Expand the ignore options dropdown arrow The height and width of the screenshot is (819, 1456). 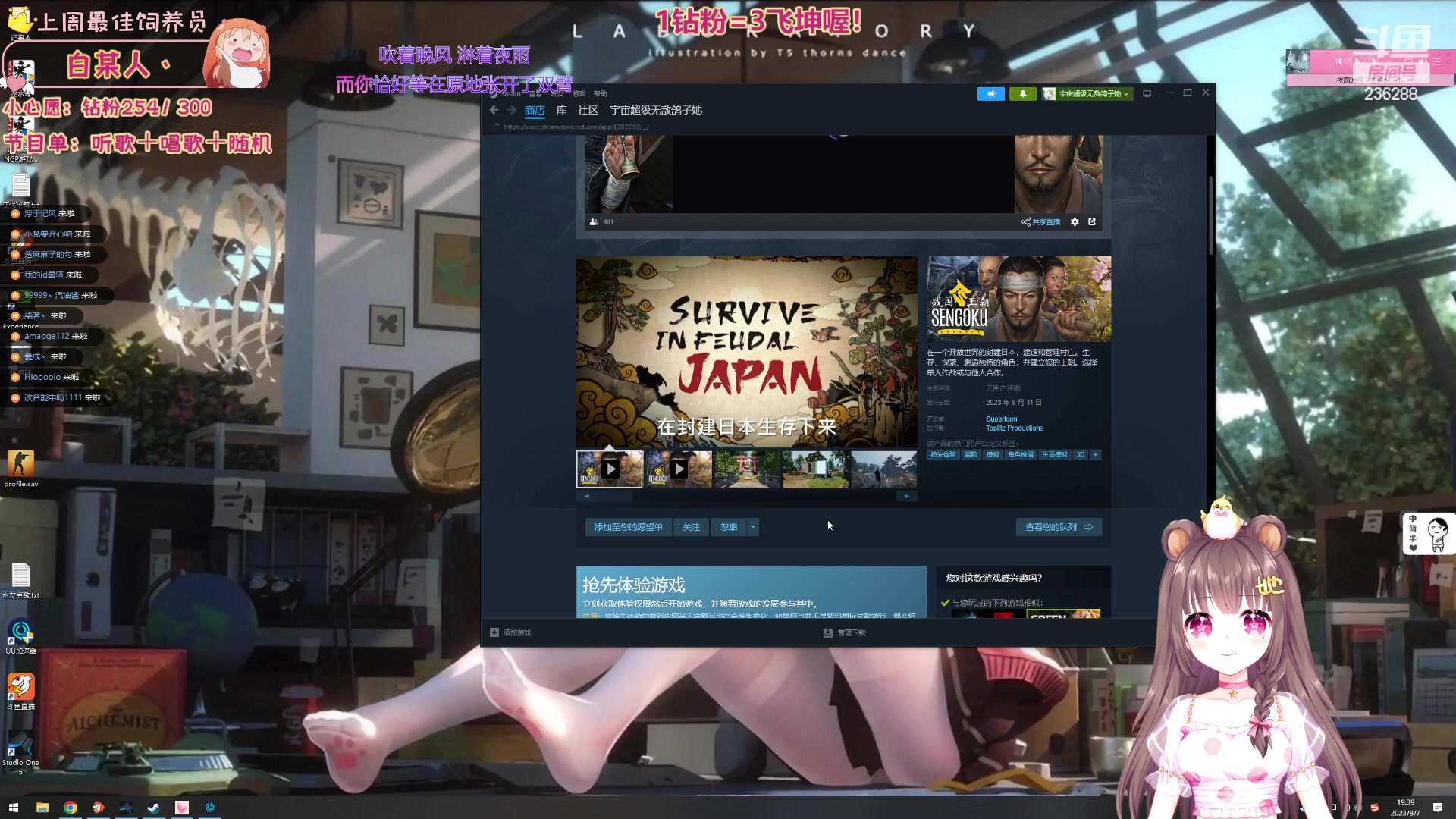753,527
